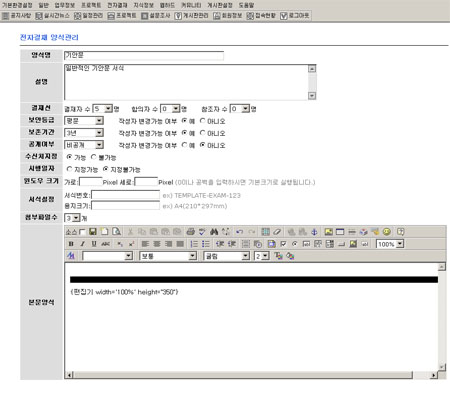
Task: Select 지정가능 radio in the 시행일자 row
Action: [69, 169]
